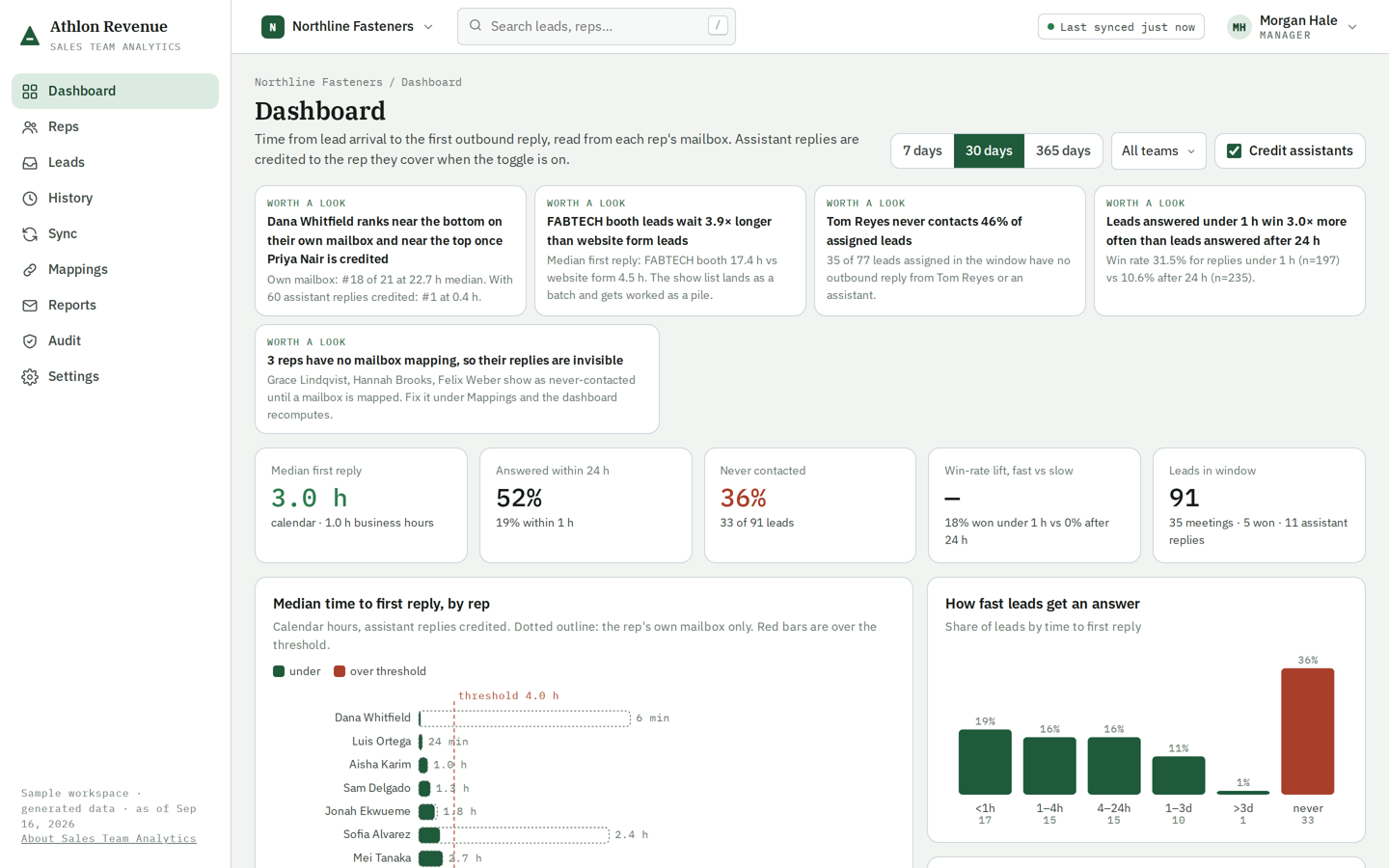
Task: Click the Athlon Revenue triangle logo
Action: [30, 37]
